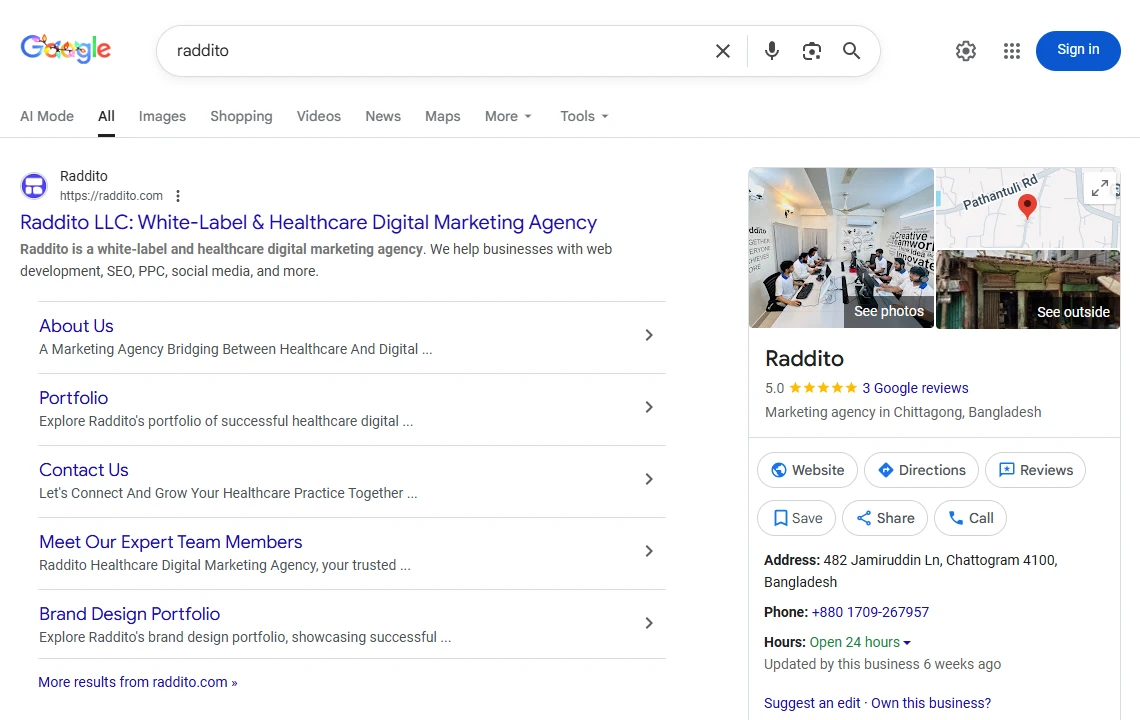
Task: Save the Raddito business listing
Action: pos(796,518)
